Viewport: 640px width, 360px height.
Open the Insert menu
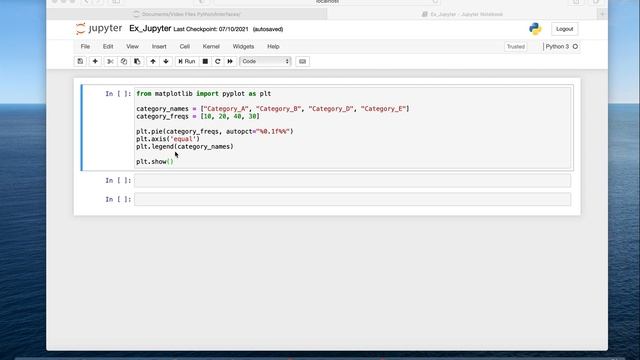pos(159,47)
